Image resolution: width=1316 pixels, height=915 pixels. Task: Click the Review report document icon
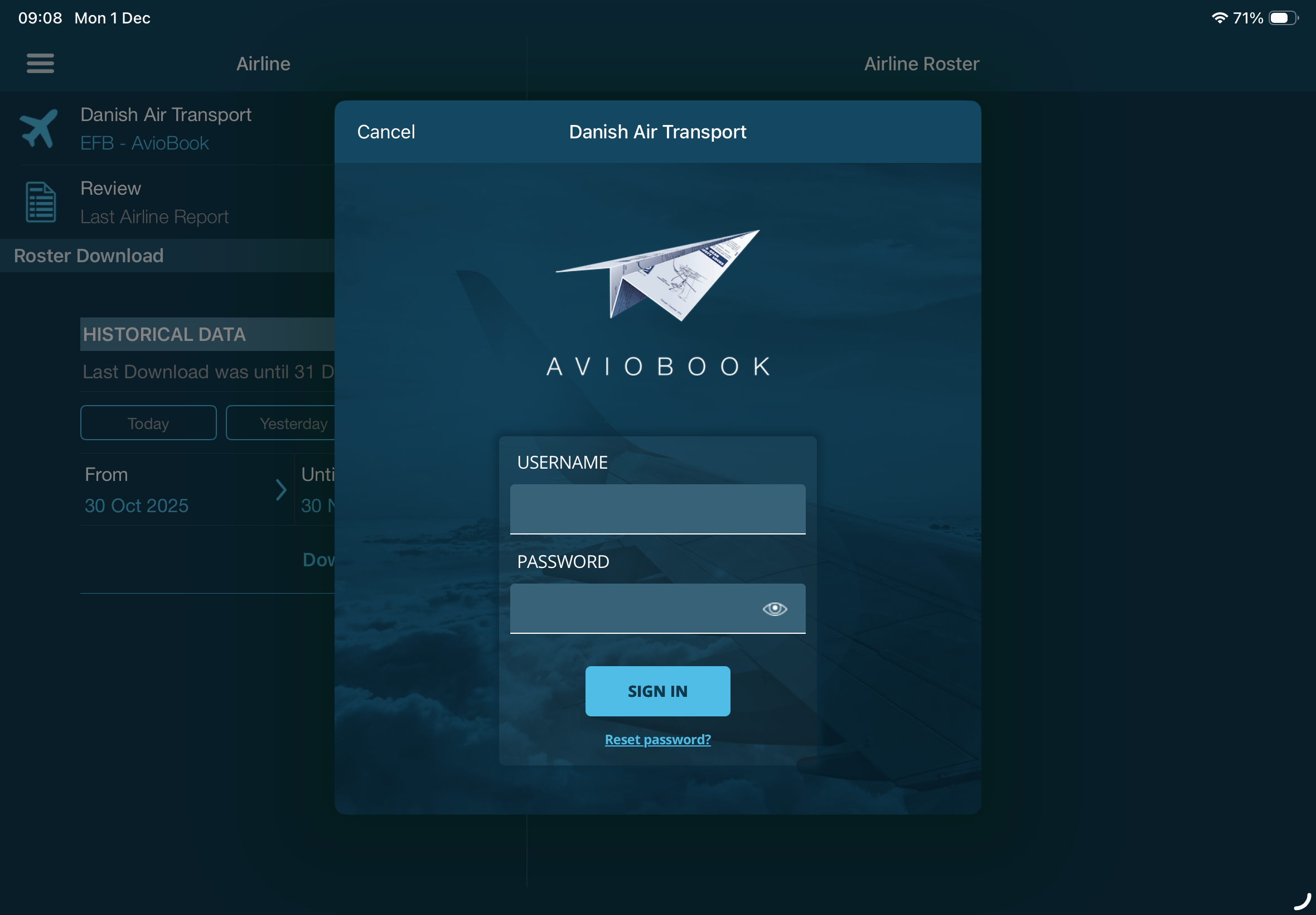pyautogui.click(x=41, y=202)
